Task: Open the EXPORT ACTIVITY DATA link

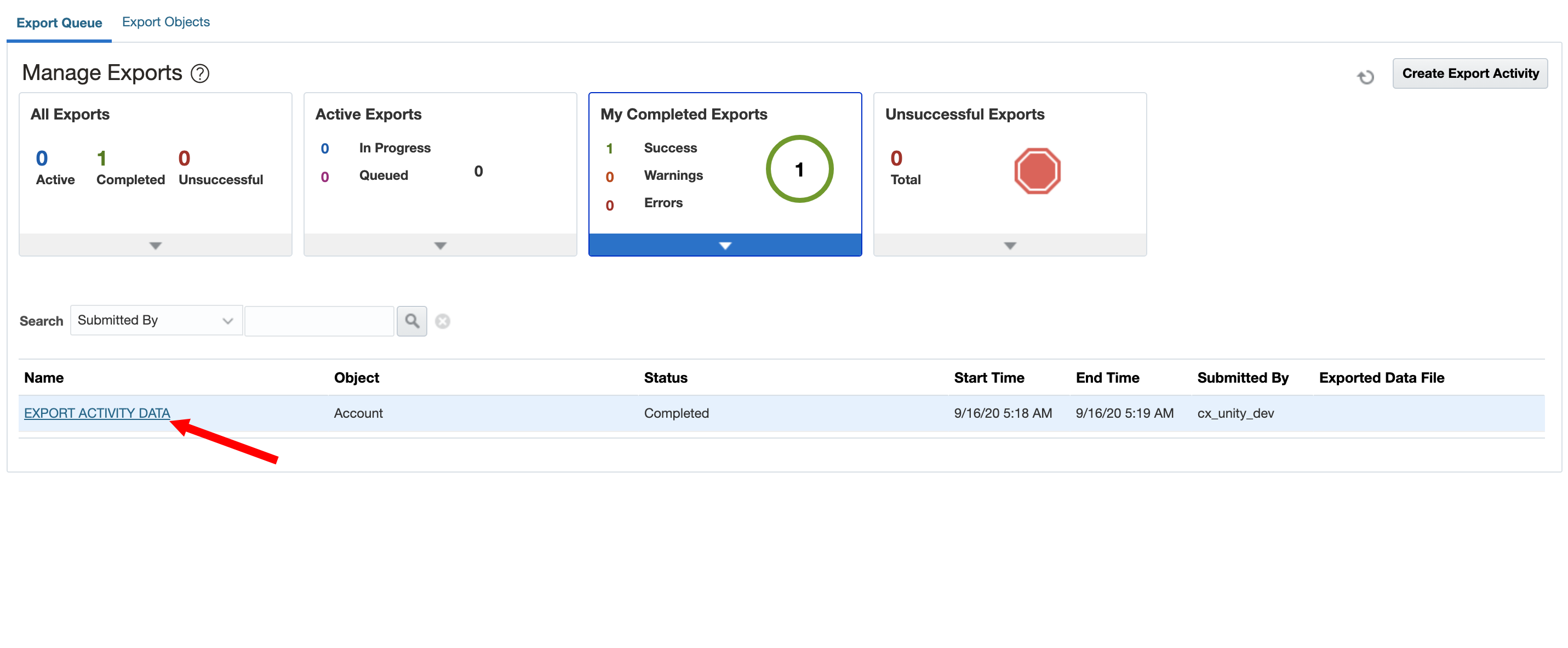Action: click(x=97, y=413)
